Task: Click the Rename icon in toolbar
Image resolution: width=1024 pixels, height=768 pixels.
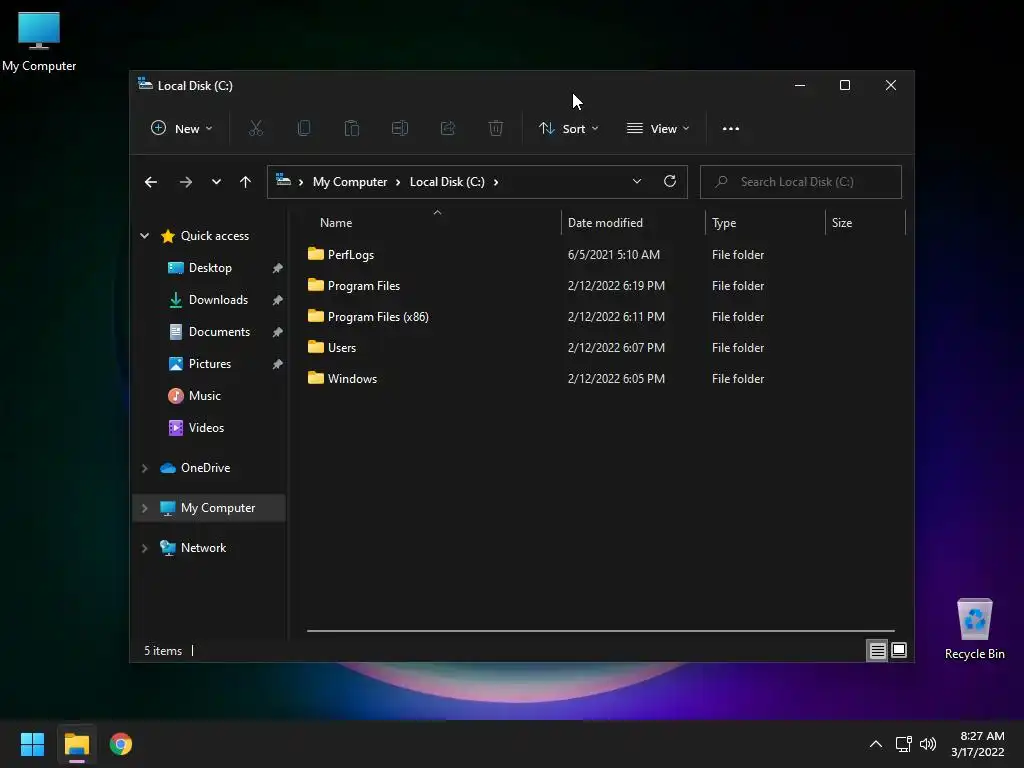Action: pos(400,129)
